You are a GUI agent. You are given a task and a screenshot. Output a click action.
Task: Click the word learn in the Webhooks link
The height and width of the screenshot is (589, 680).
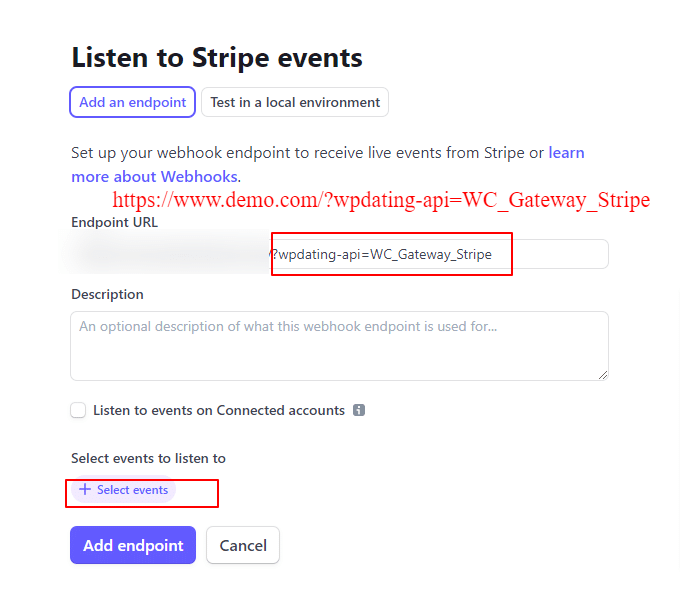tap(566, 153)
